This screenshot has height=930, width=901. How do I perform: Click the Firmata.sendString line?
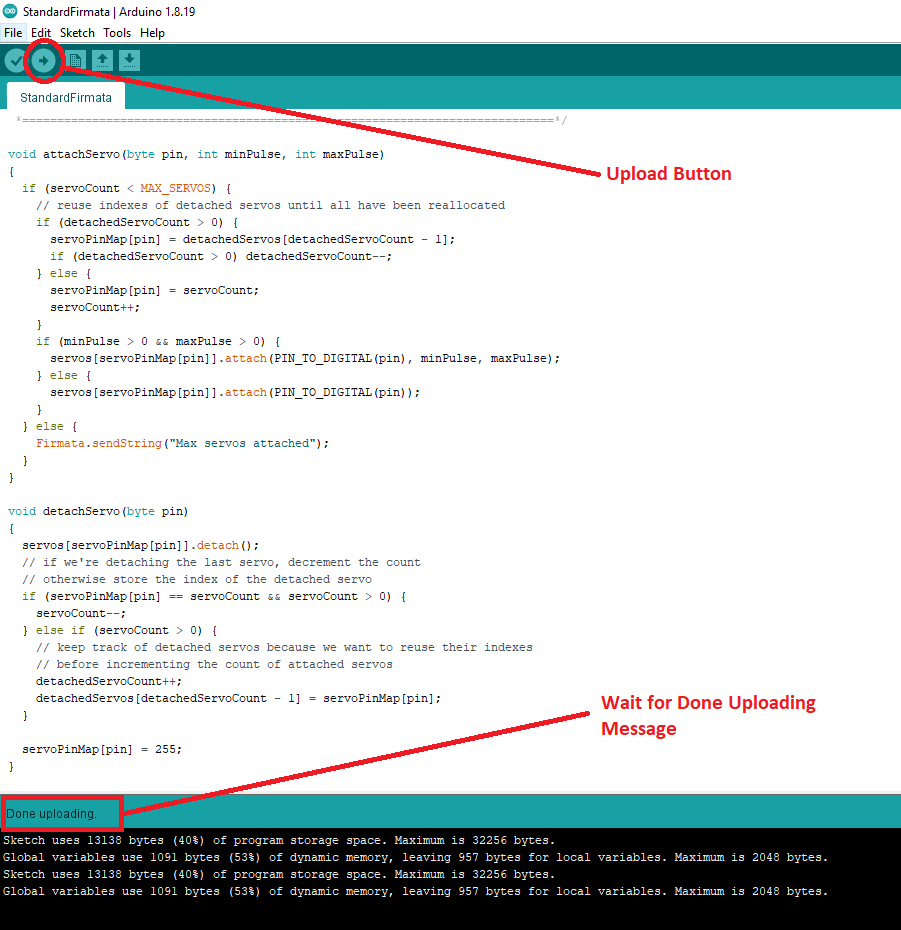click(183, 443)
